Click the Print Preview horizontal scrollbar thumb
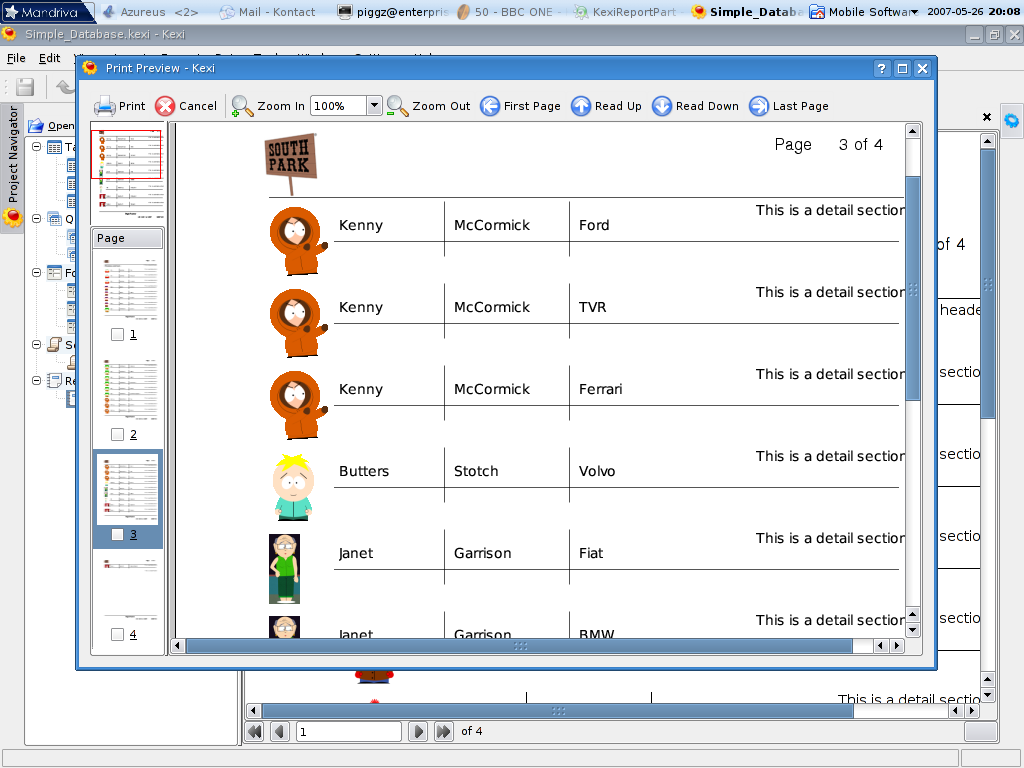1024x768 pixels. [520, 646]
